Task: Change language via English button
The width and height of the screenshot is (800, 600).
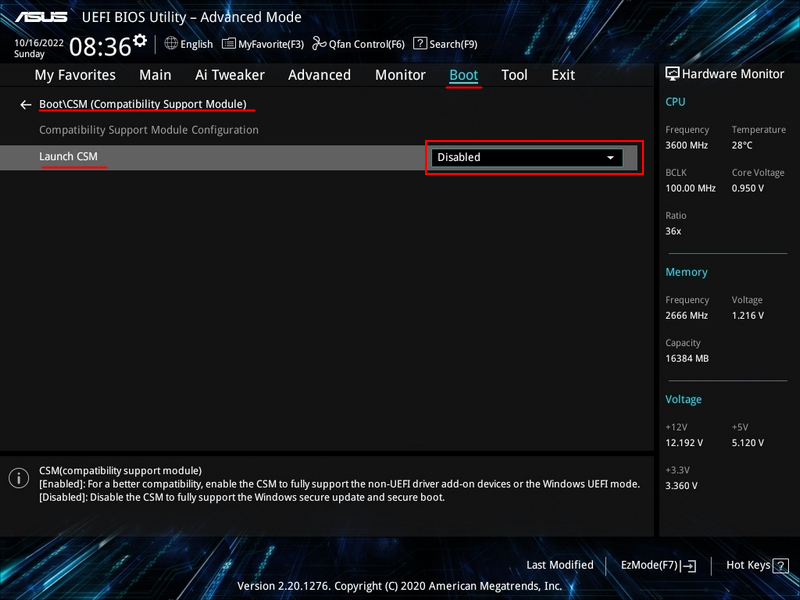Action: [189, 44]
